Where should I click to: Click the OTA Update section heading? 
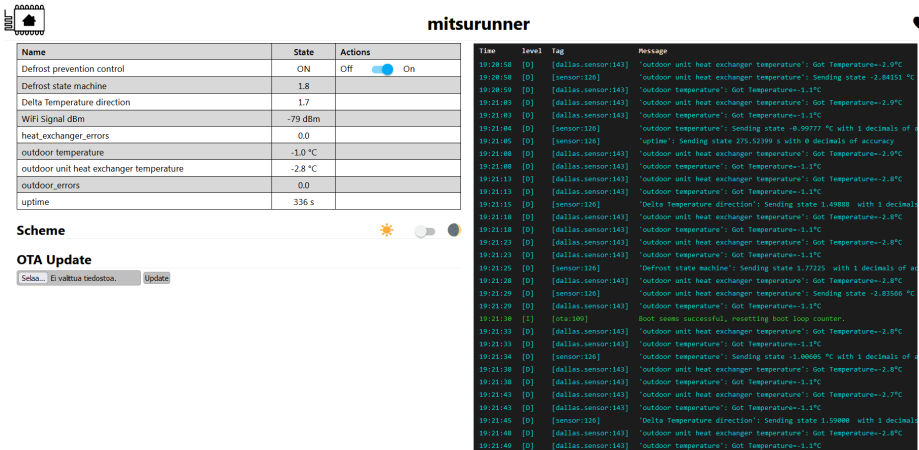pos(54,260)
